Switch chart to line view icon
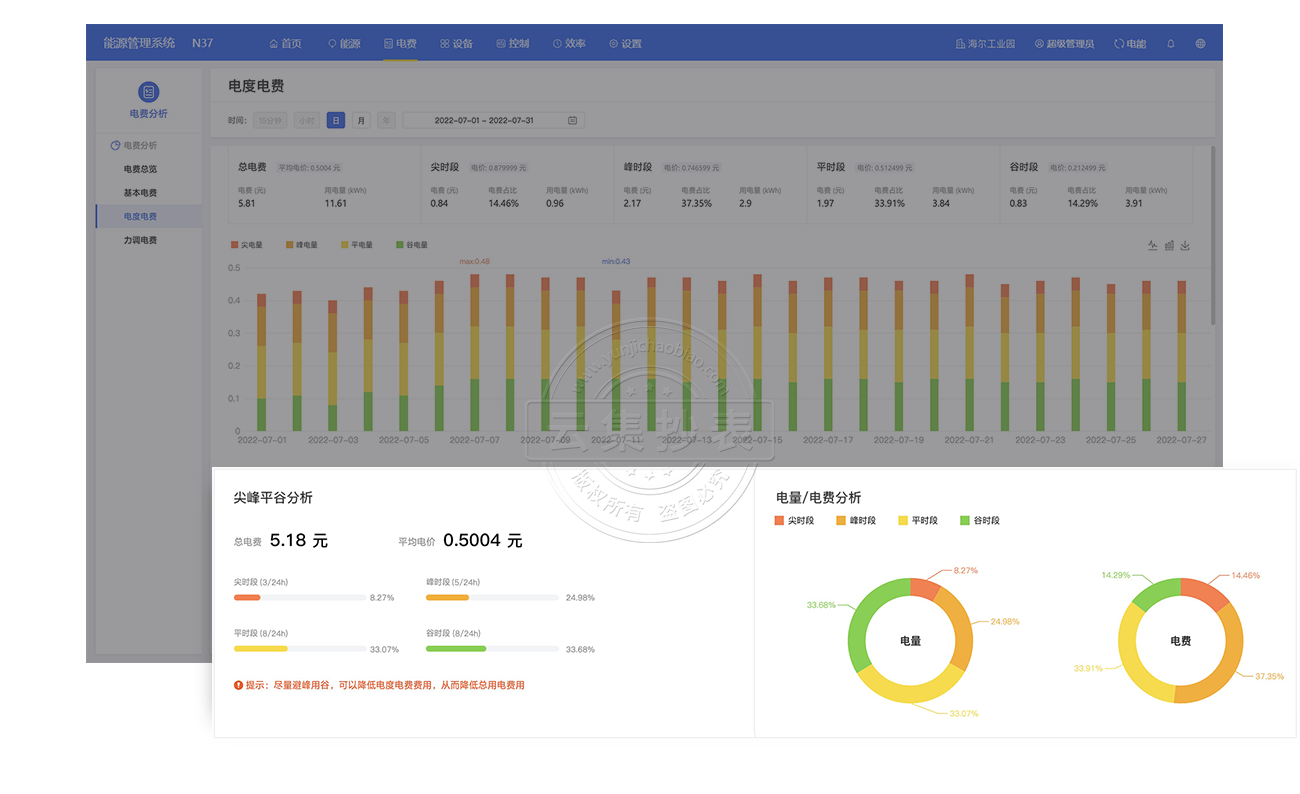The height and width of the screenshot is (794, 1300). (1152, 245)
